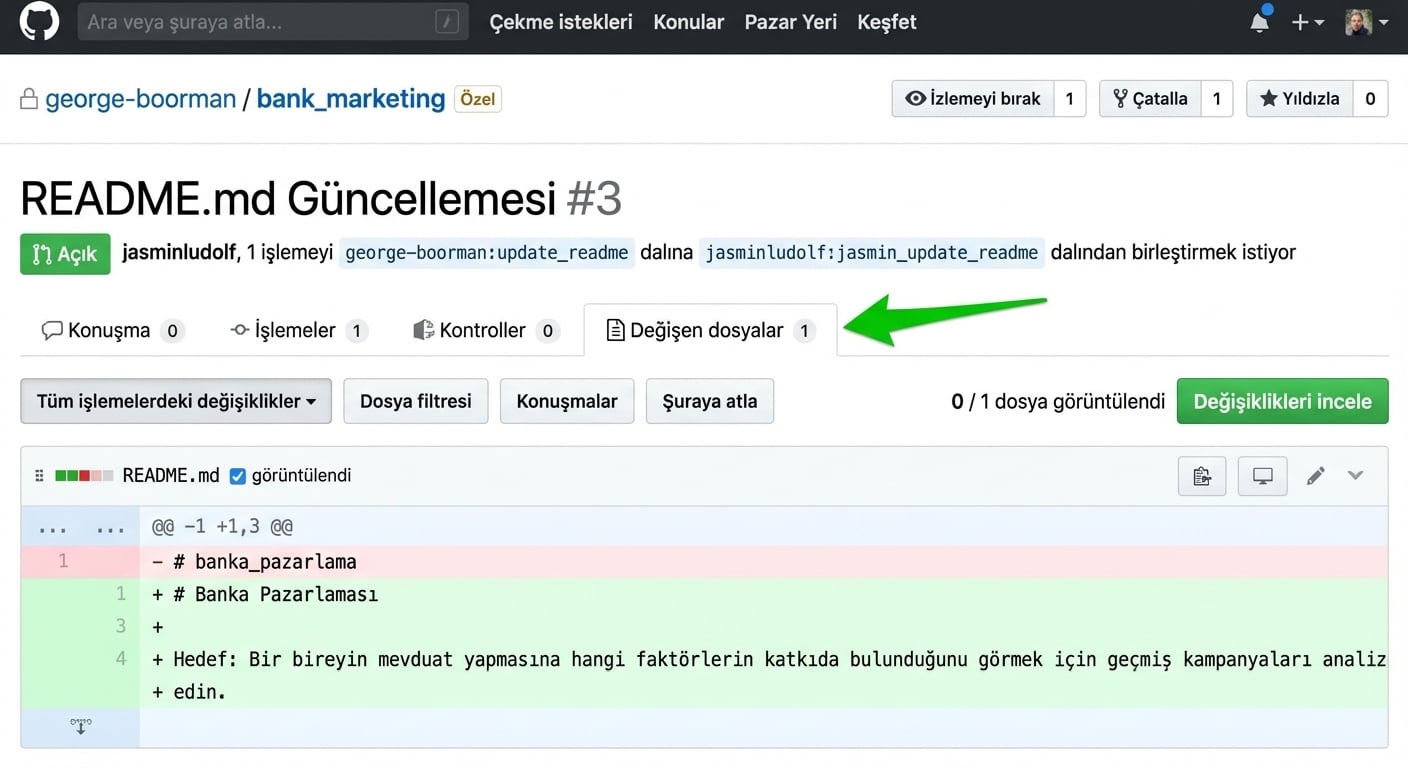Click the display rich diff monitor icon
This screenshot has height=768, width=1408.
pos(1262,476)
